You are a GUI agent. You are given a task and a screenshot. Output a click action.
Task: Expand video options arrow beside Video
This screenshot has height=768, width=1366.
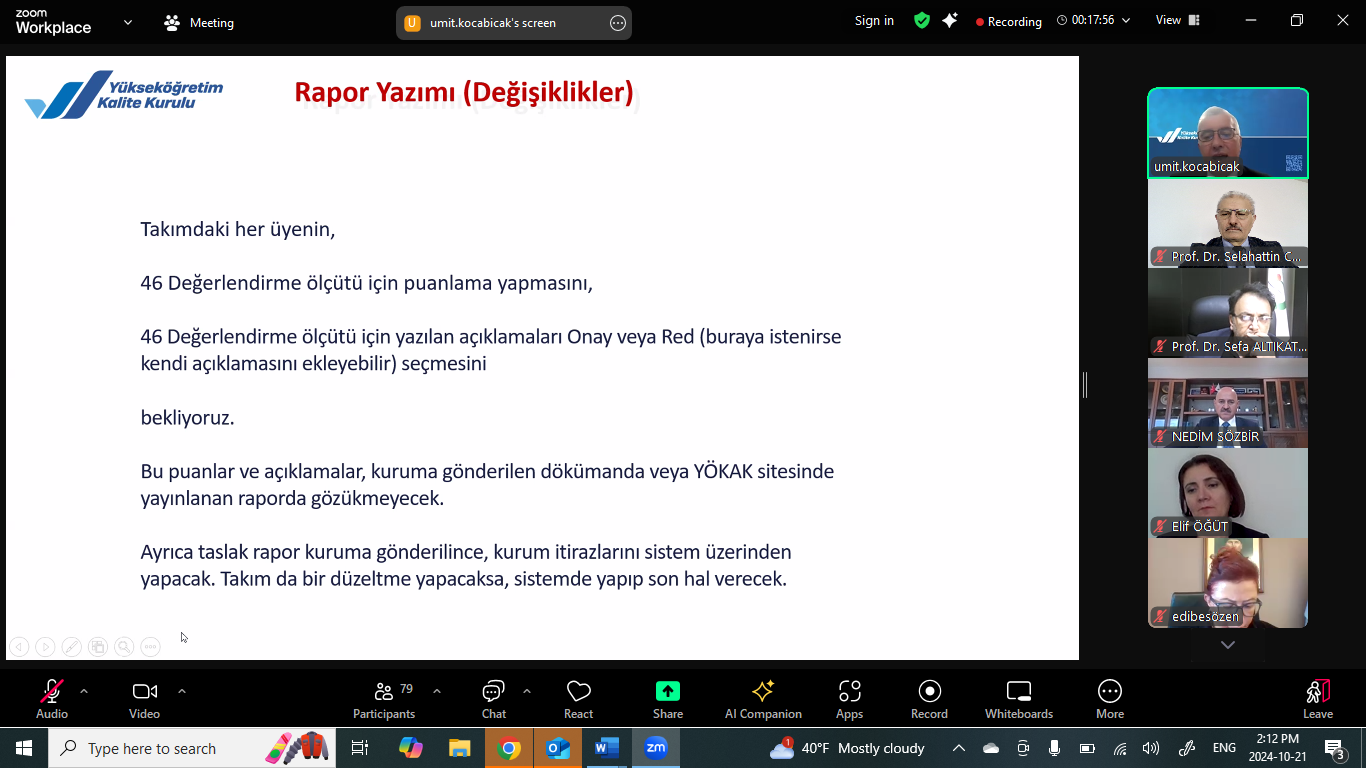pos(181,691)
